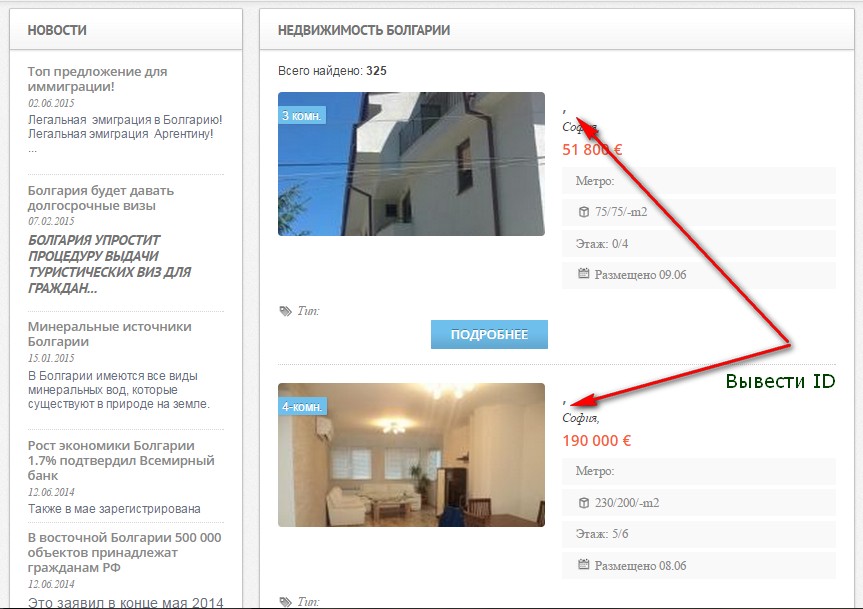
Task: Click the 'Размещено 08.06' text
Action: (640, 566)
